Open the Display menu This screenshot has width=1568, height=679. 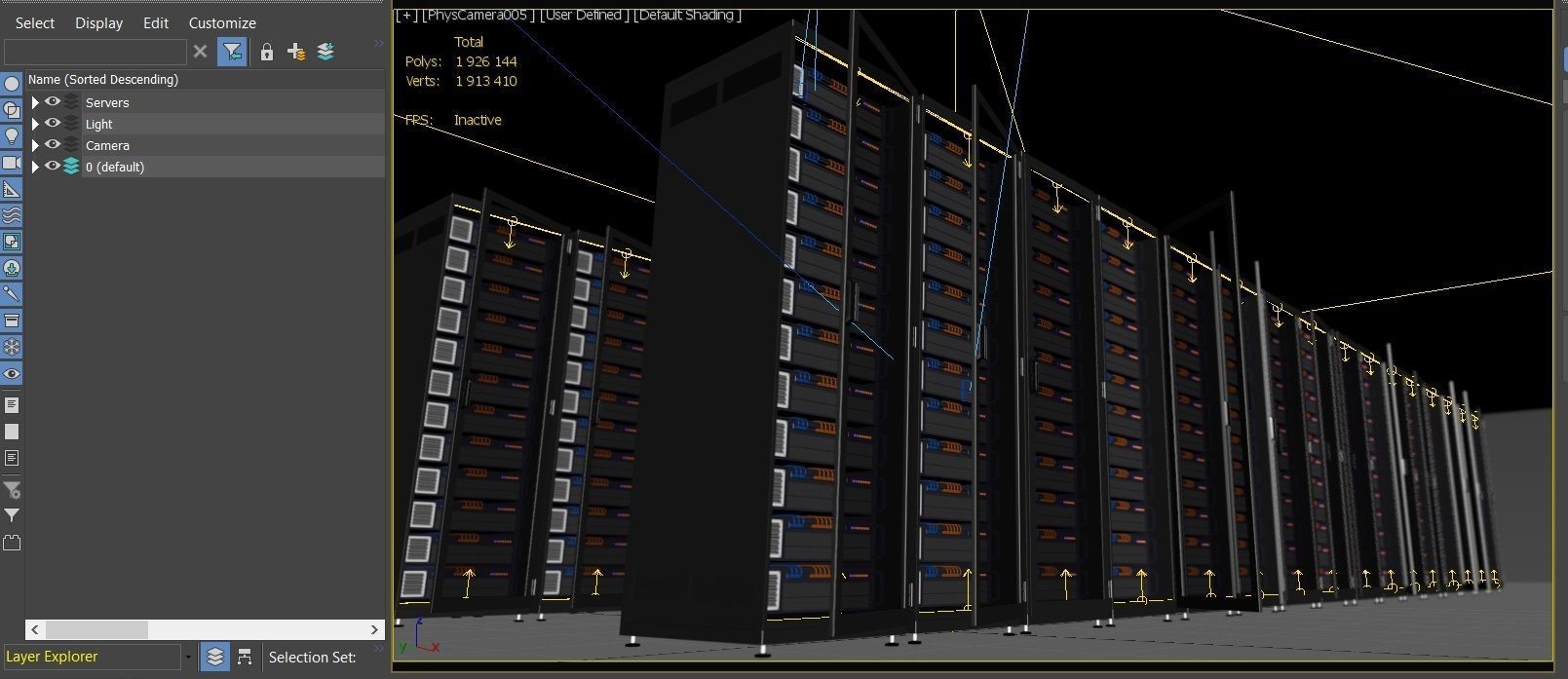(99, 22)
